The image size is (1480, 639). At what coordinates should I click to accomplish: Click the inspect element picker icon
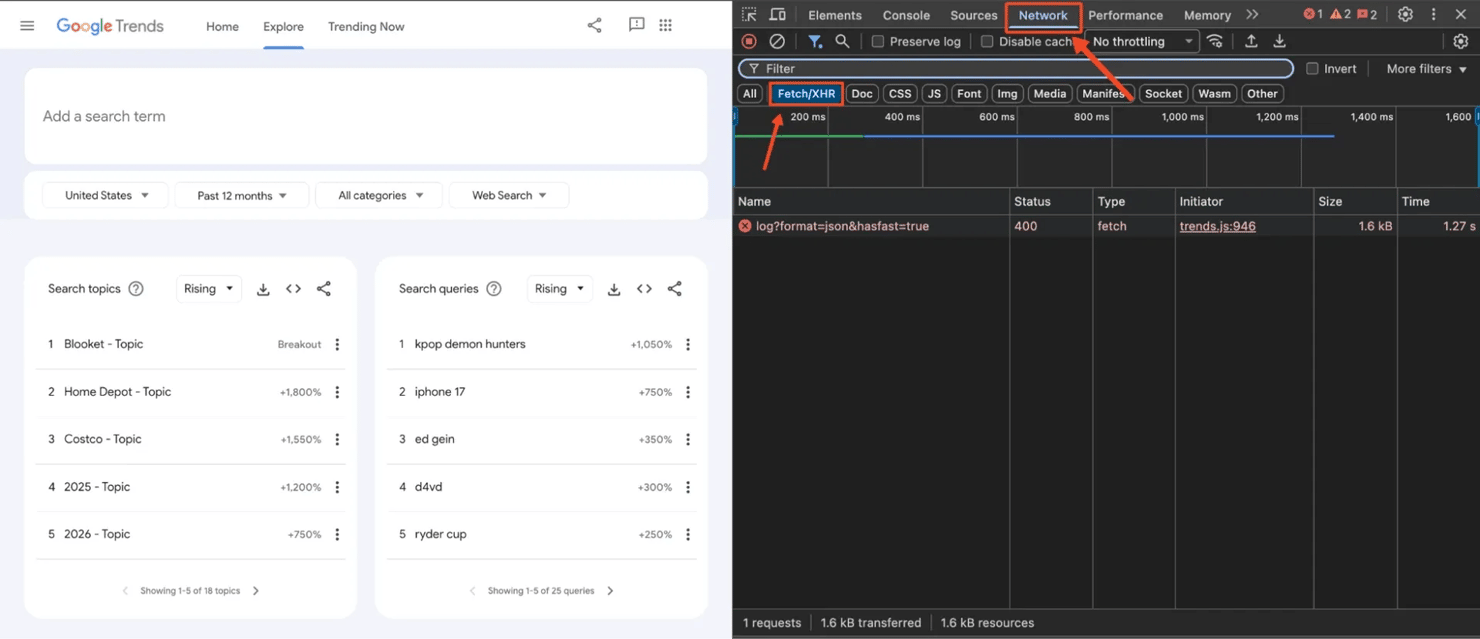pyautogui.click(x=749, y=15)
